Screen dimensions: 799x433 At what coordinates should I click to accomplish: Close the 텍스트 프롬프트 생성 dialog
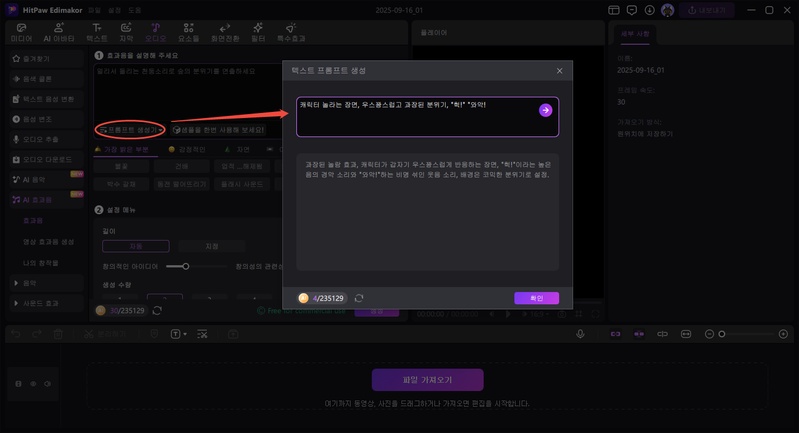tap(560, 71)
